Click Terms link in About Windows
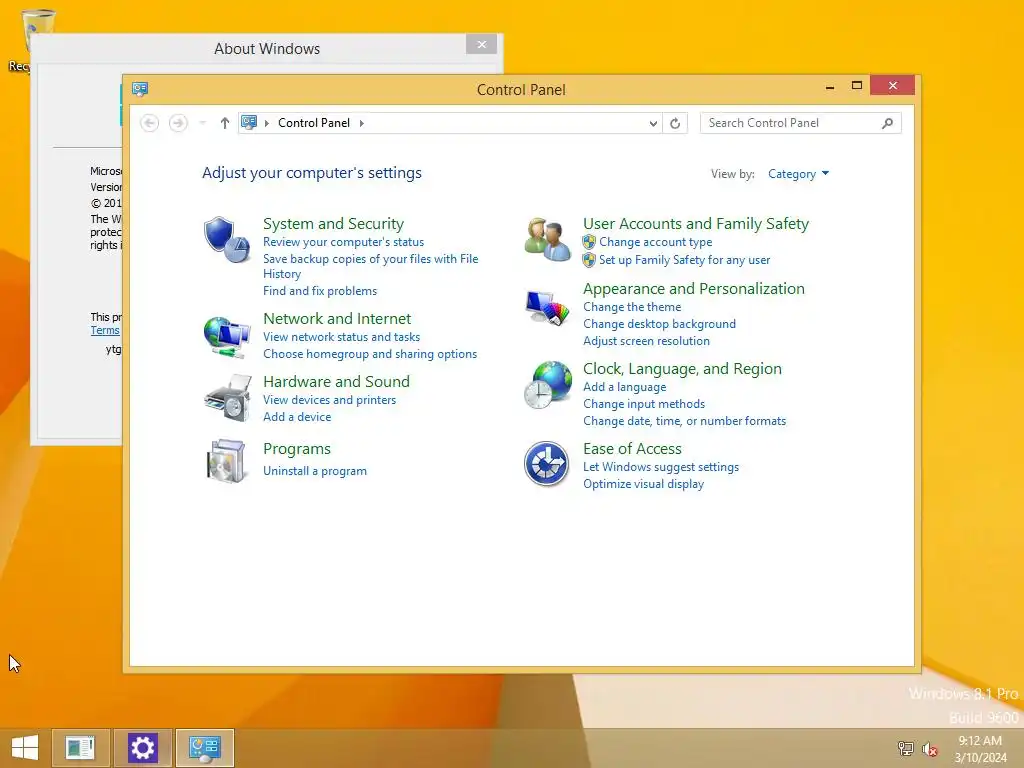This screenshot has width=1024, height=768. tap(105, 330)
